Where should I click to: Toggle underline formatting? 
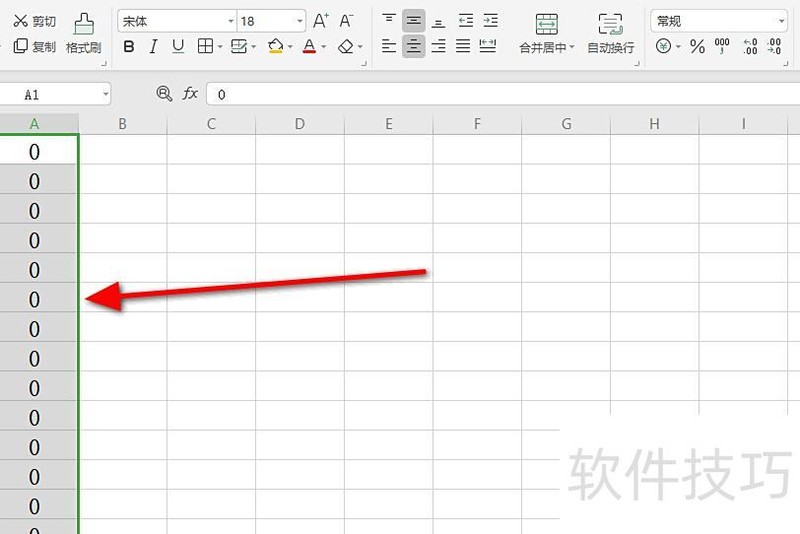coord(178,47)
